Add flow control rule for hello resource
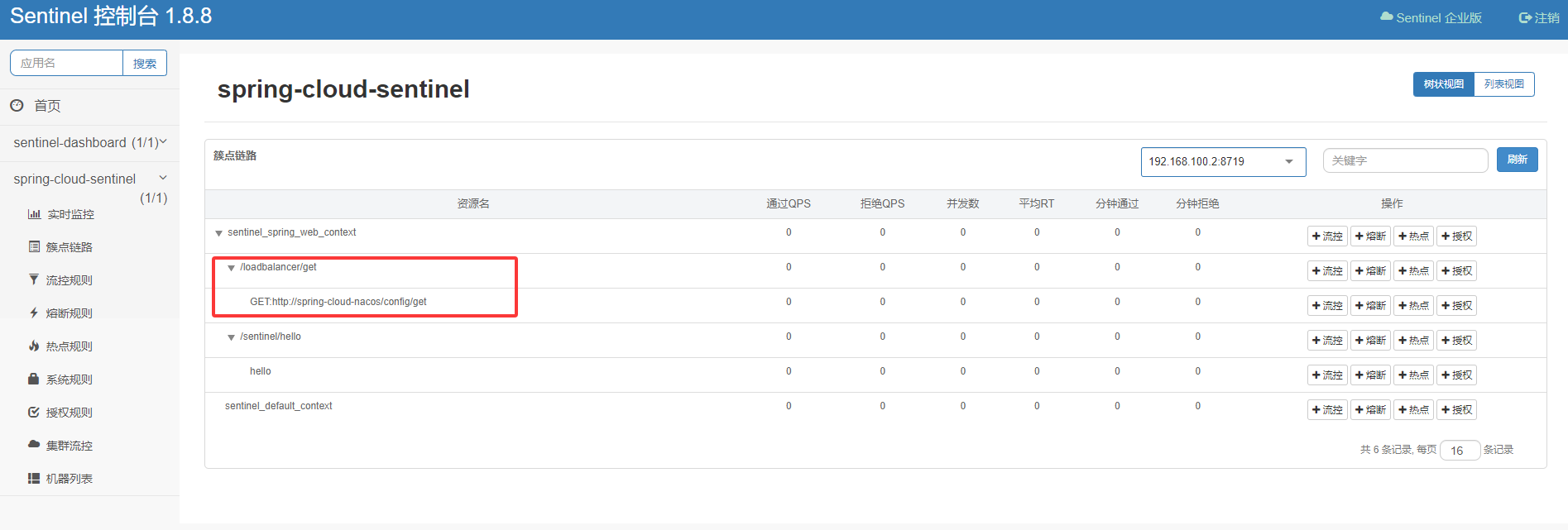1568x530 pixels. click(1327, 375)
